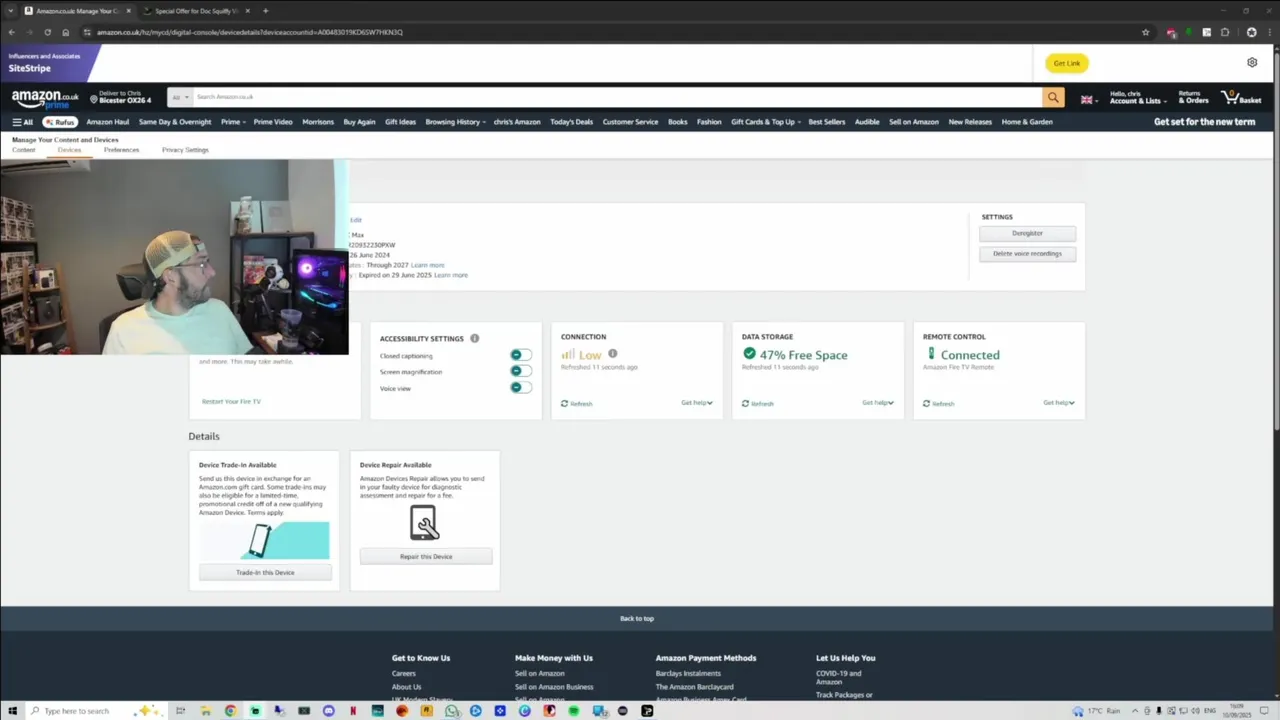
Task: Open Today's Deals in navigation bar
Action: coord(571,122)
